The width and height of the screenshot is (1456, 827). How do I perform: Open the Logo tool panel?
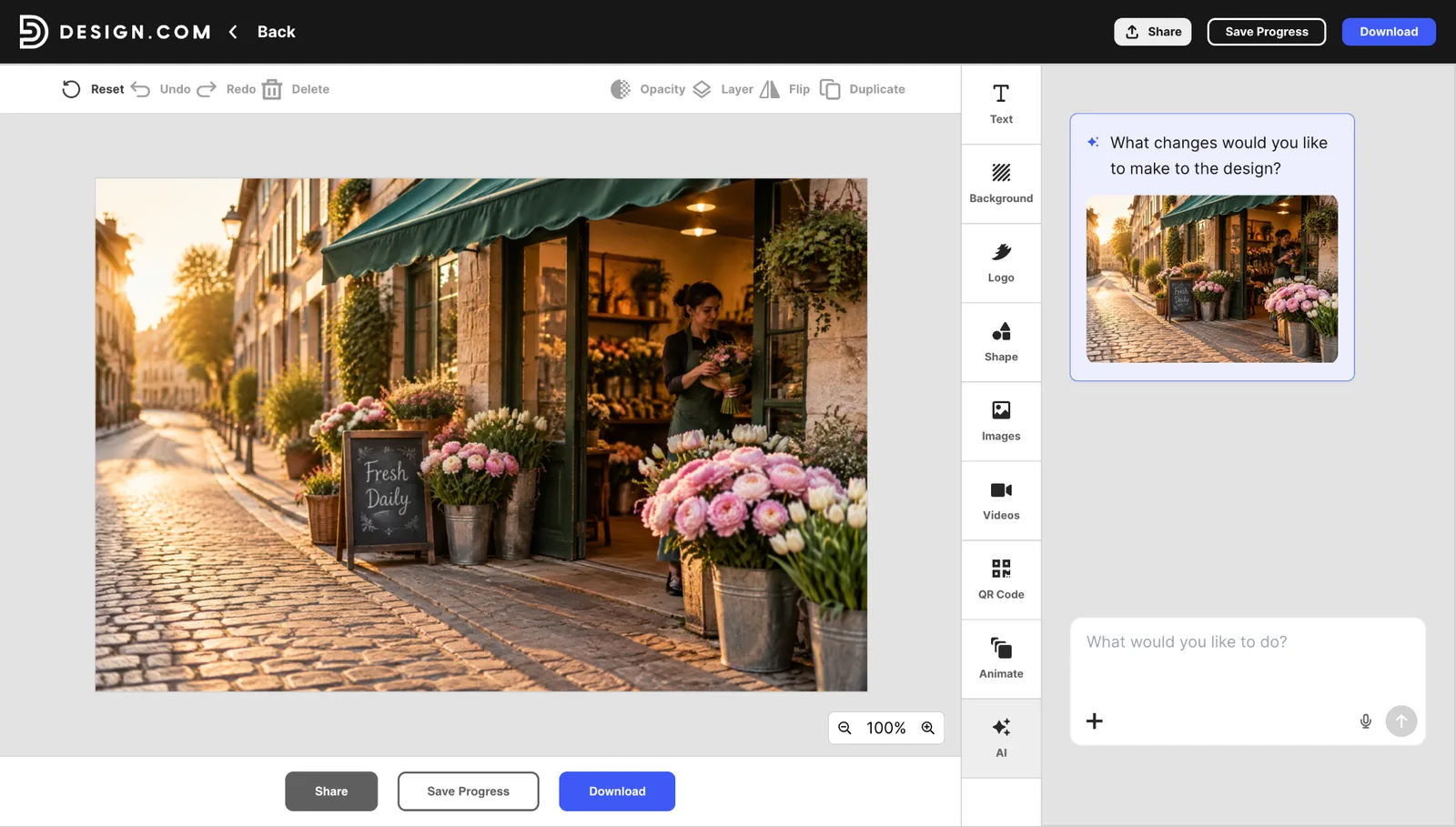pos(1001,263)
